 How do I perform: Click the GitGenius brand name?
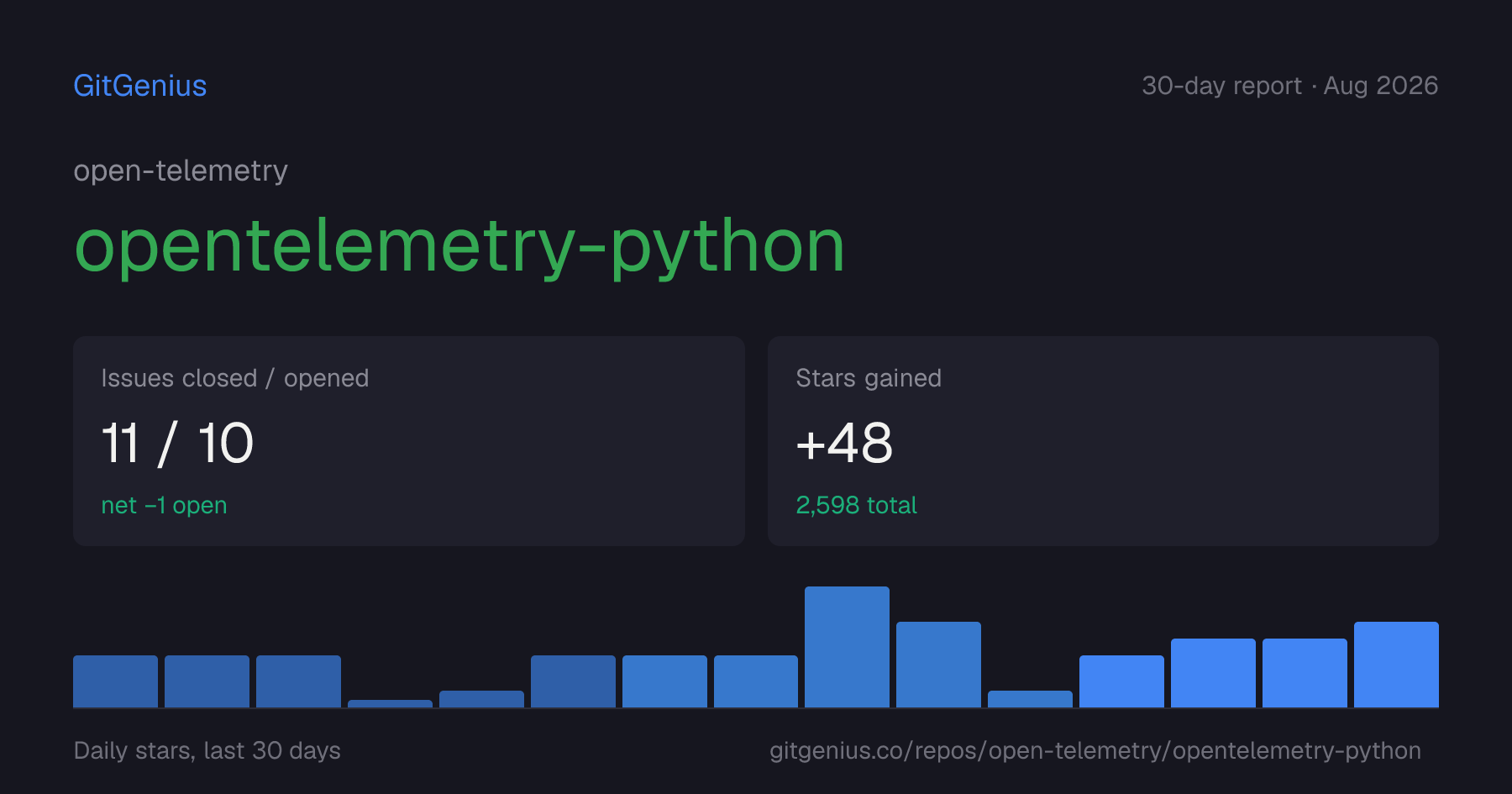coord(140,86)
